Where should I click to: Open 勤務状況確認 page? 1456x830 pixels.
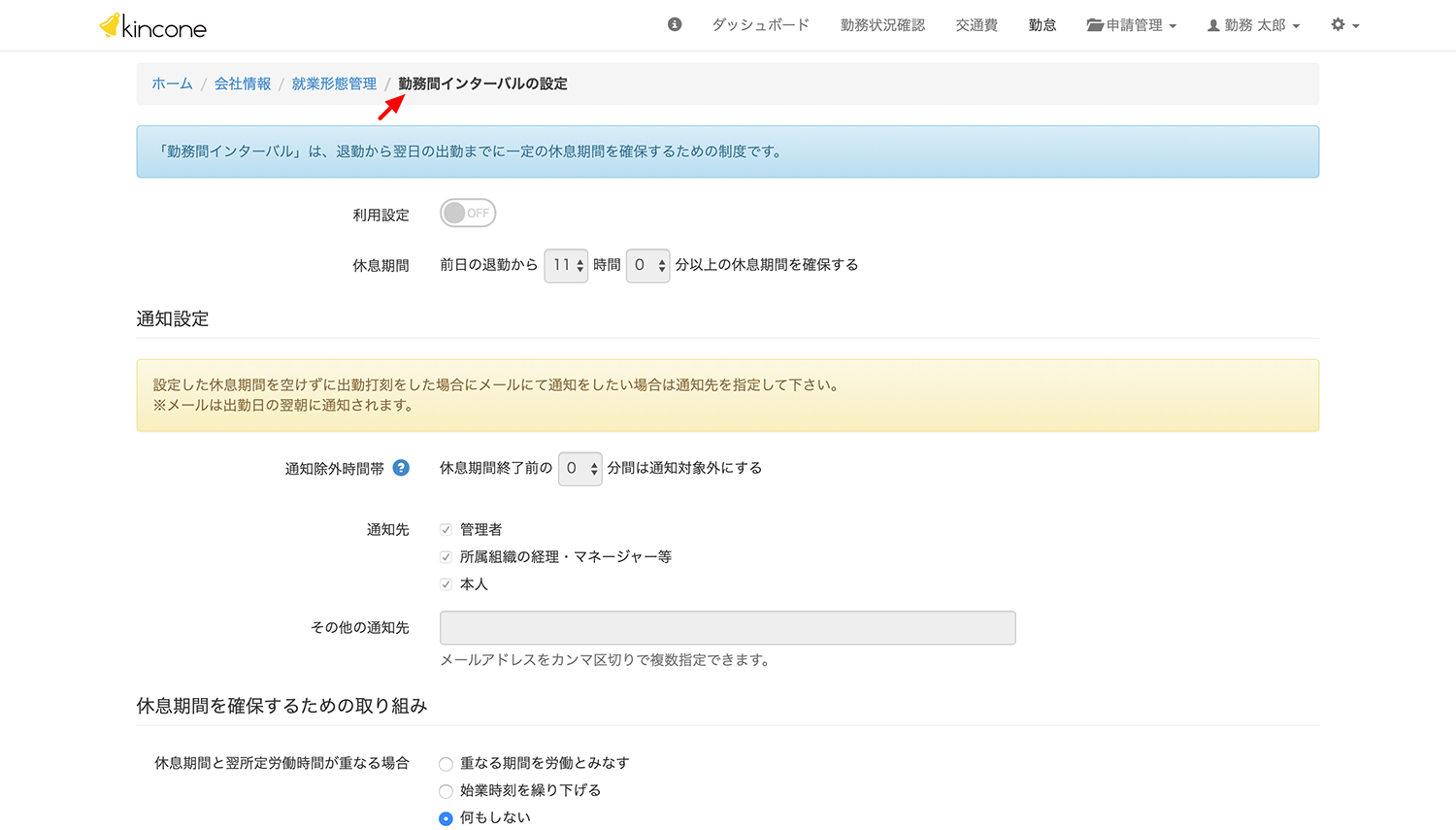882,25
